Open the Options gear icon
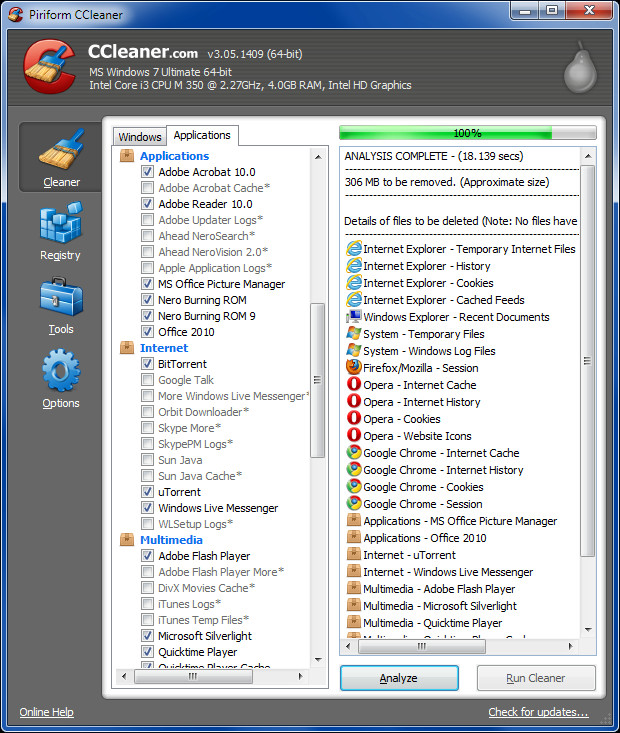Image resolution: width=620 pixels, height=733 pixels. 61,370
